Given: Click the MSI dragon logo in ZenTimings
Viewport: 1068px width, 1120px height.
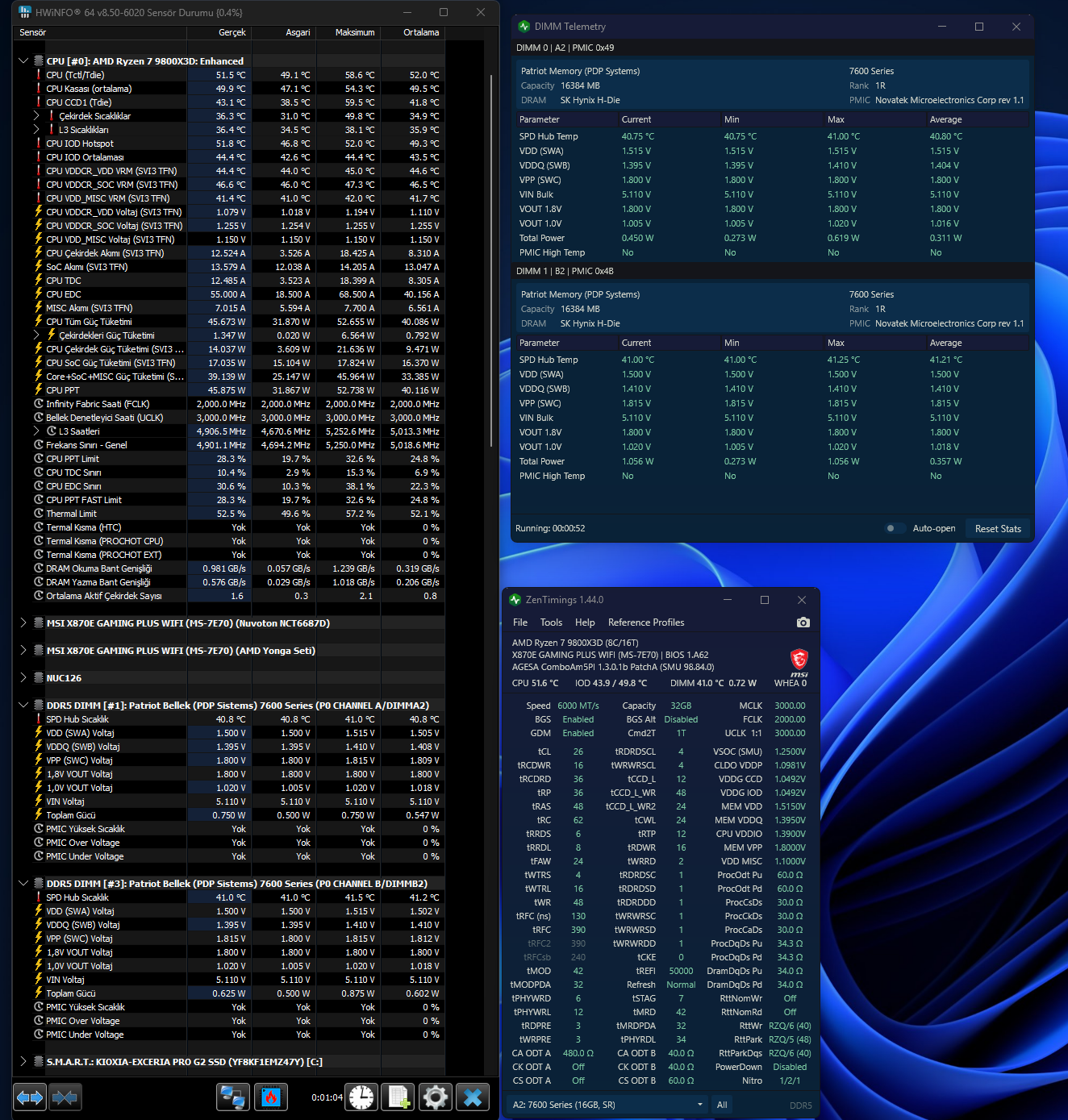Looking at the screenshot, I should 799,663.
